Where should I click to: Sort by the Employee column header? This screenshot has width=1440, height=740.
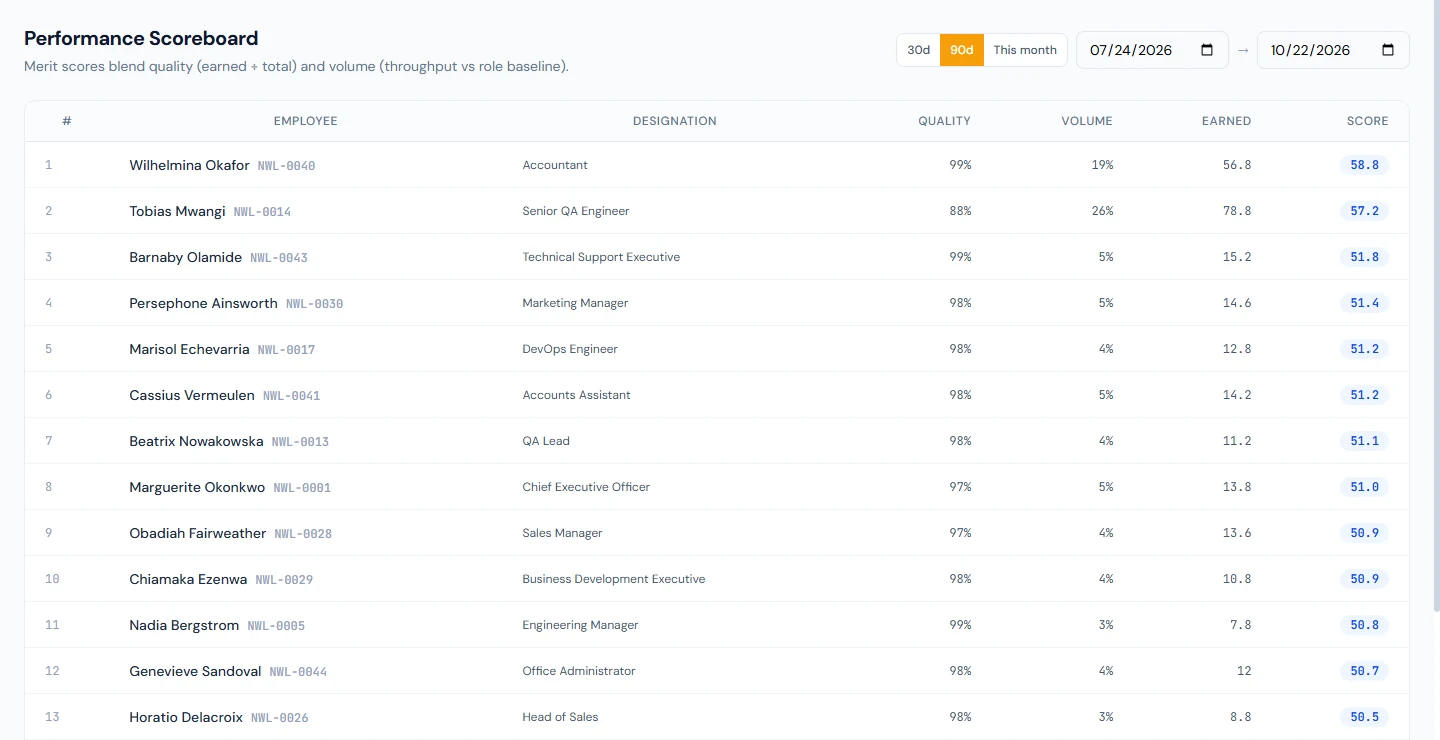305,121
